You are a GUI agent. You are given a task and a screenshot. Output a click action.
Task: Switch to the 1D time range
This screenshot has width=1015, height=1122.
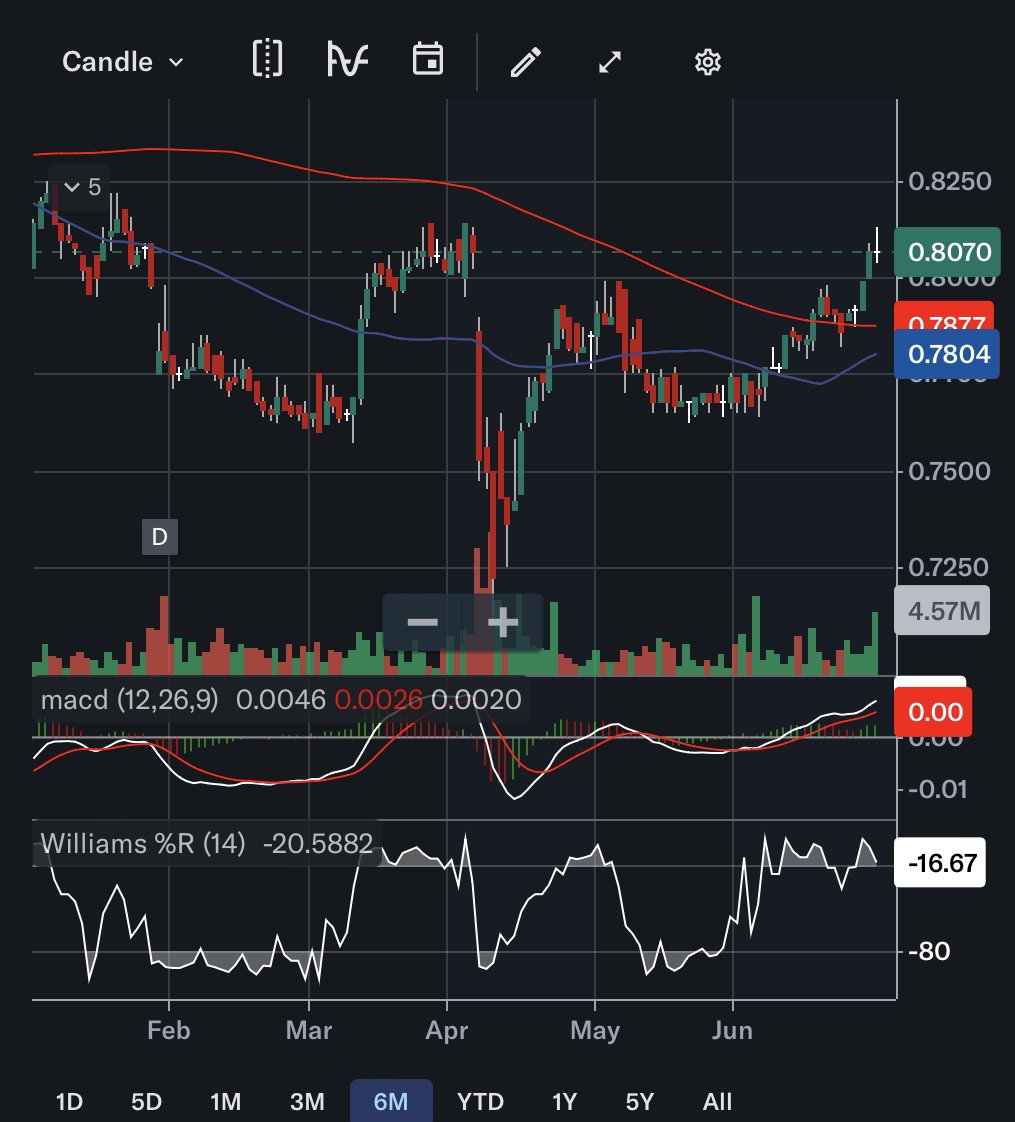(x=69, y=1102)
